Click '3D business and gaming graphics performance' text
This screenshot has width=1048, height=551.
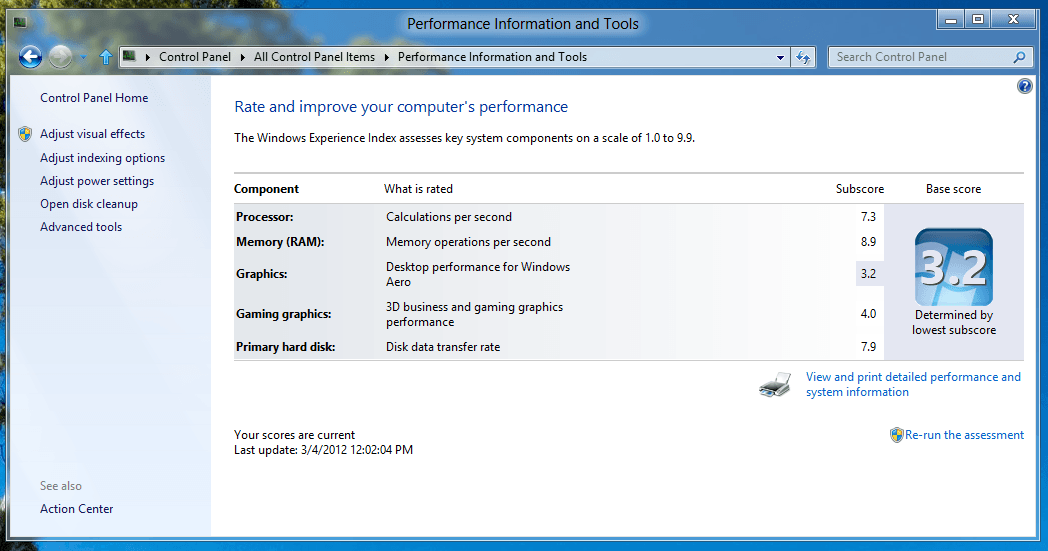pos(475,314)
